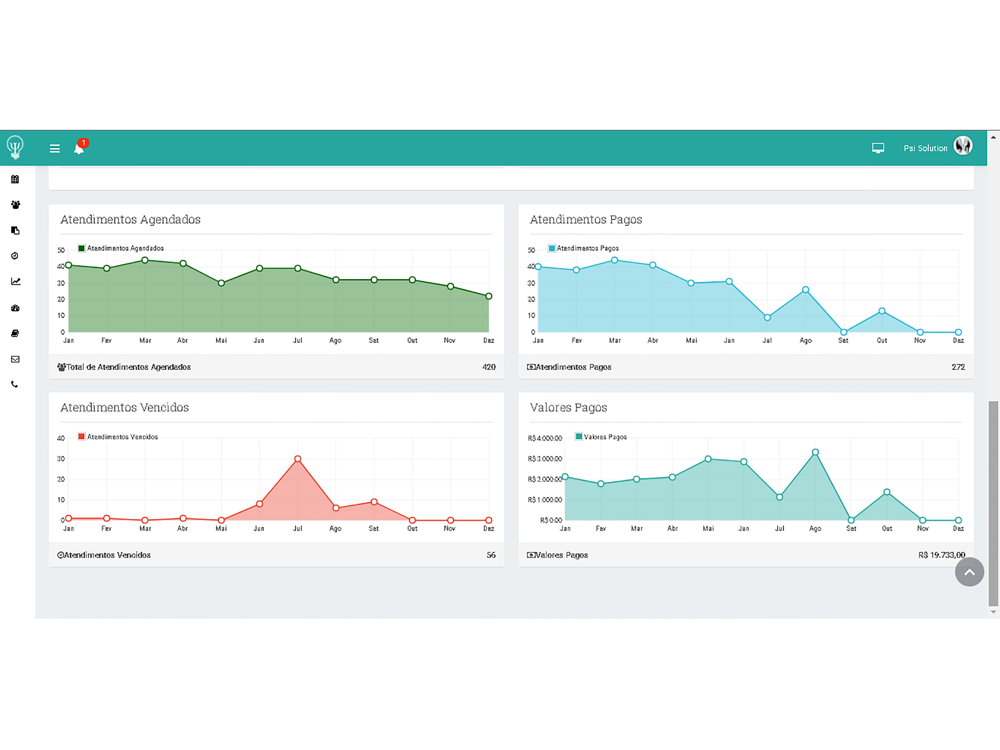Click Jul peak point in Atendimentos Vencidos chart
Image resolution: width=1000 pixels, height=750 pixels.
click(298, 459)
